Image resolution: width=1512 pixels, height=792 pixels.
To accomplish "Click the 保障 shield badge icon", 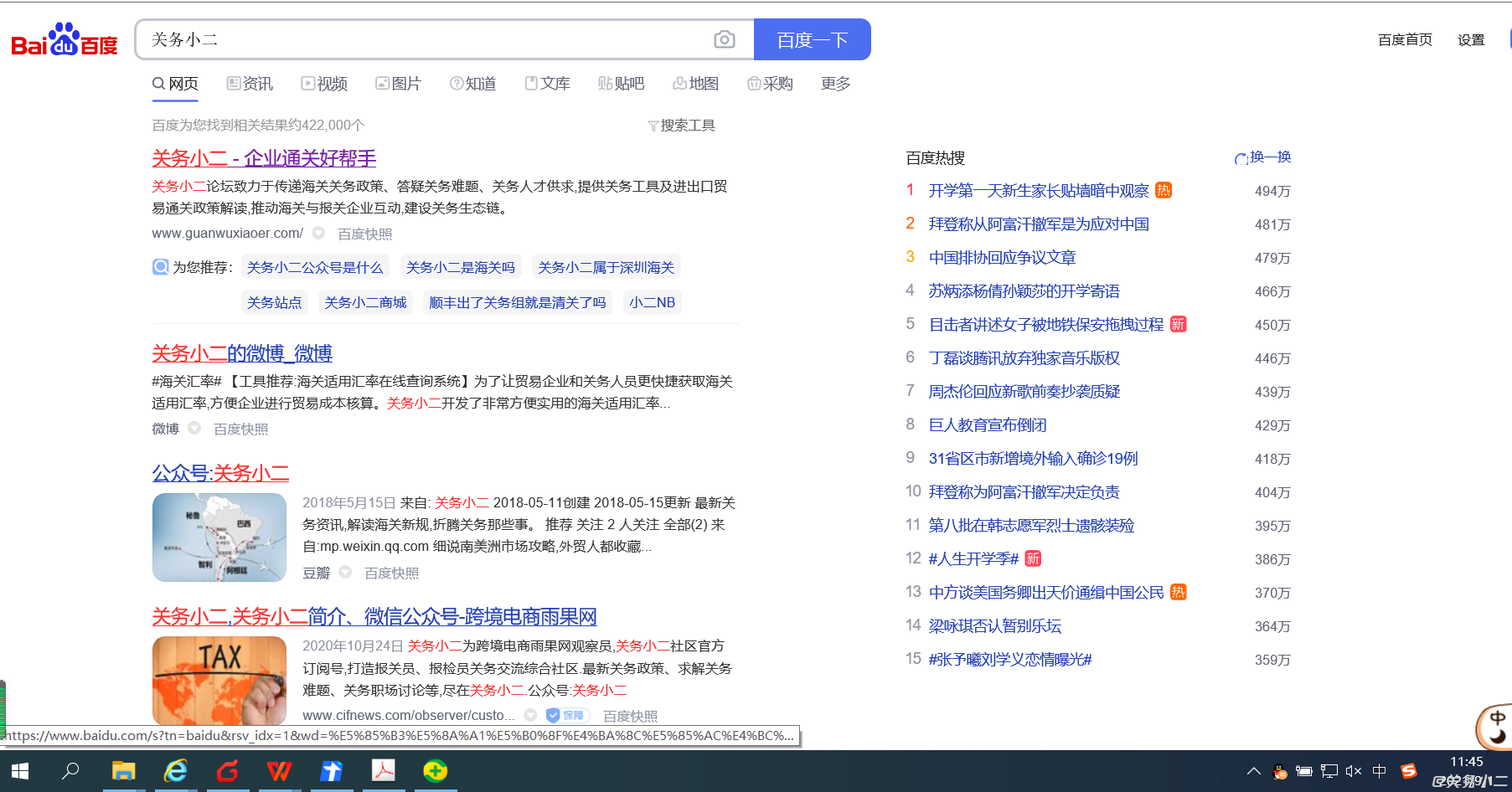I will coord(567,715).
